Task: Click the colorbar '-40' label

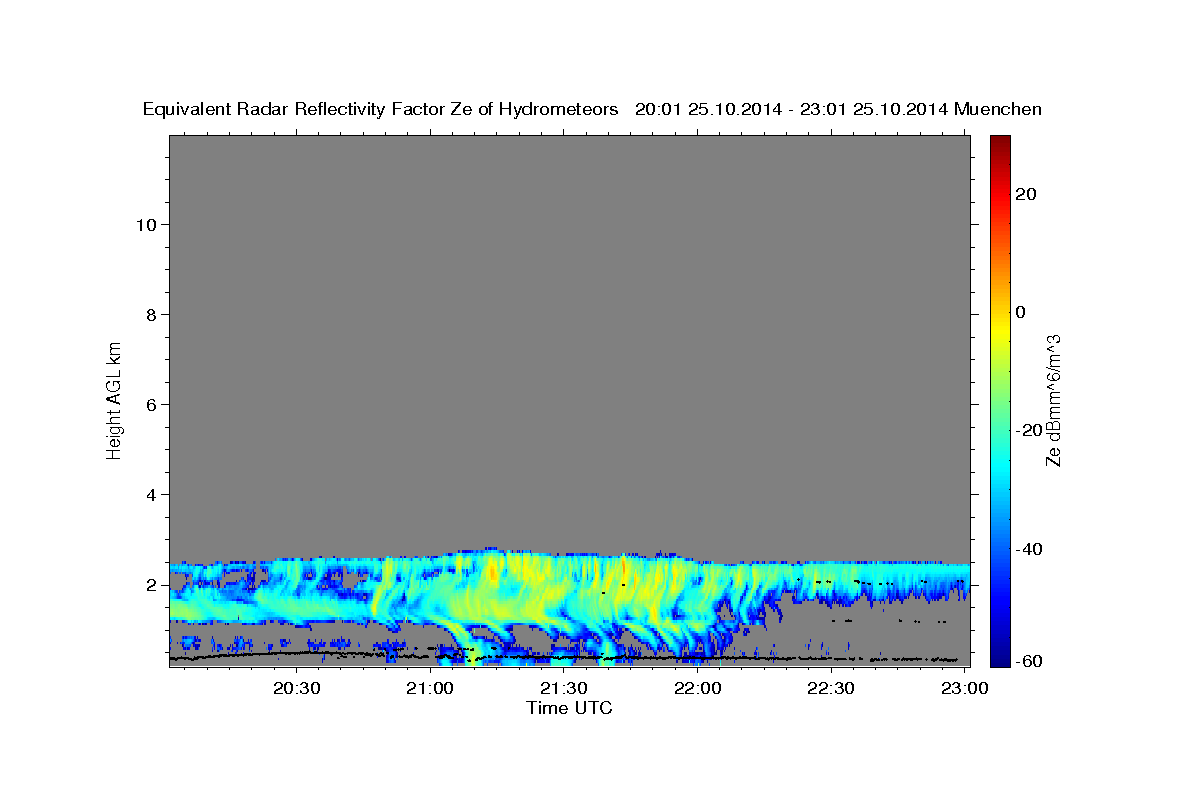Action: coord(1029,548)
